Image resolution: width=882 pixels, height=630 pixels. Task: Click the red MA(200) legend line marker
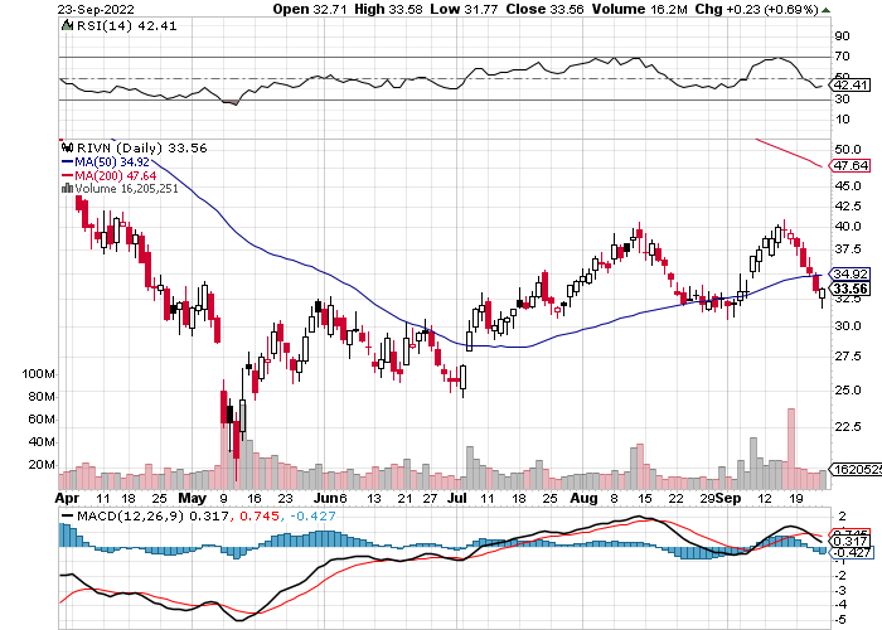[x=66, y=174]
